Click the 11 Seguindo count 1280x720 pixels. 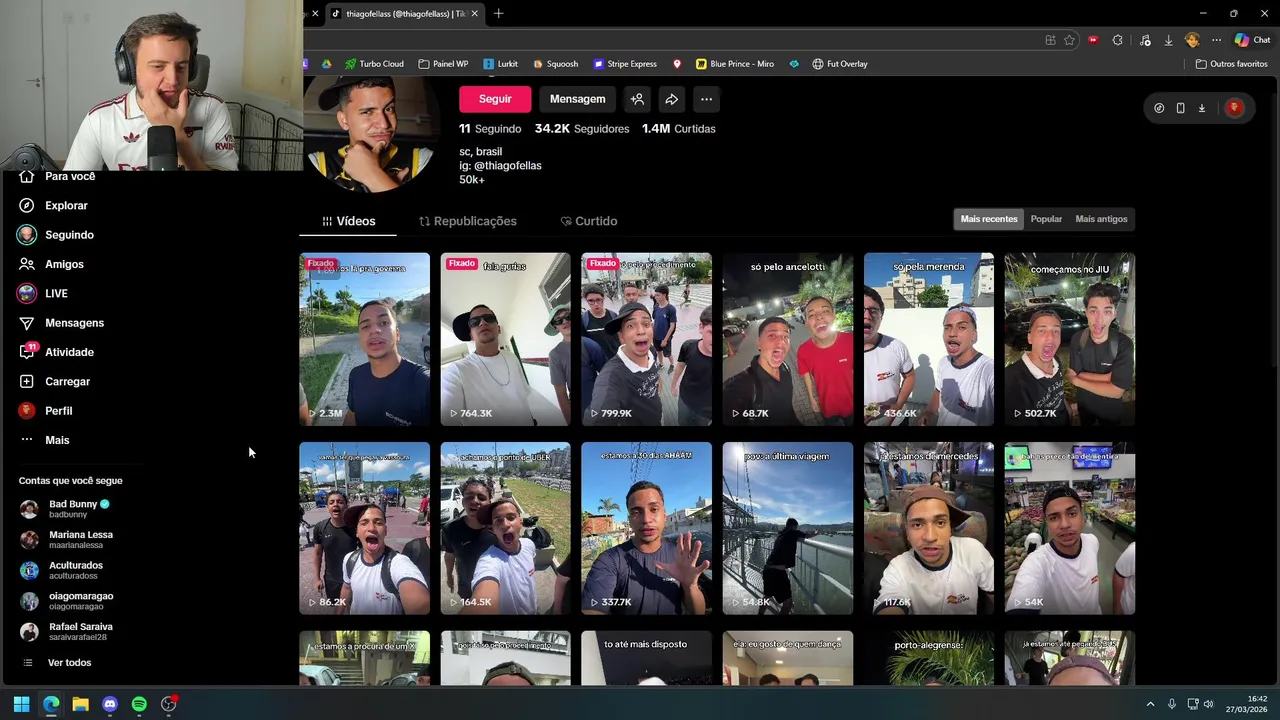[x=490, y=129]
